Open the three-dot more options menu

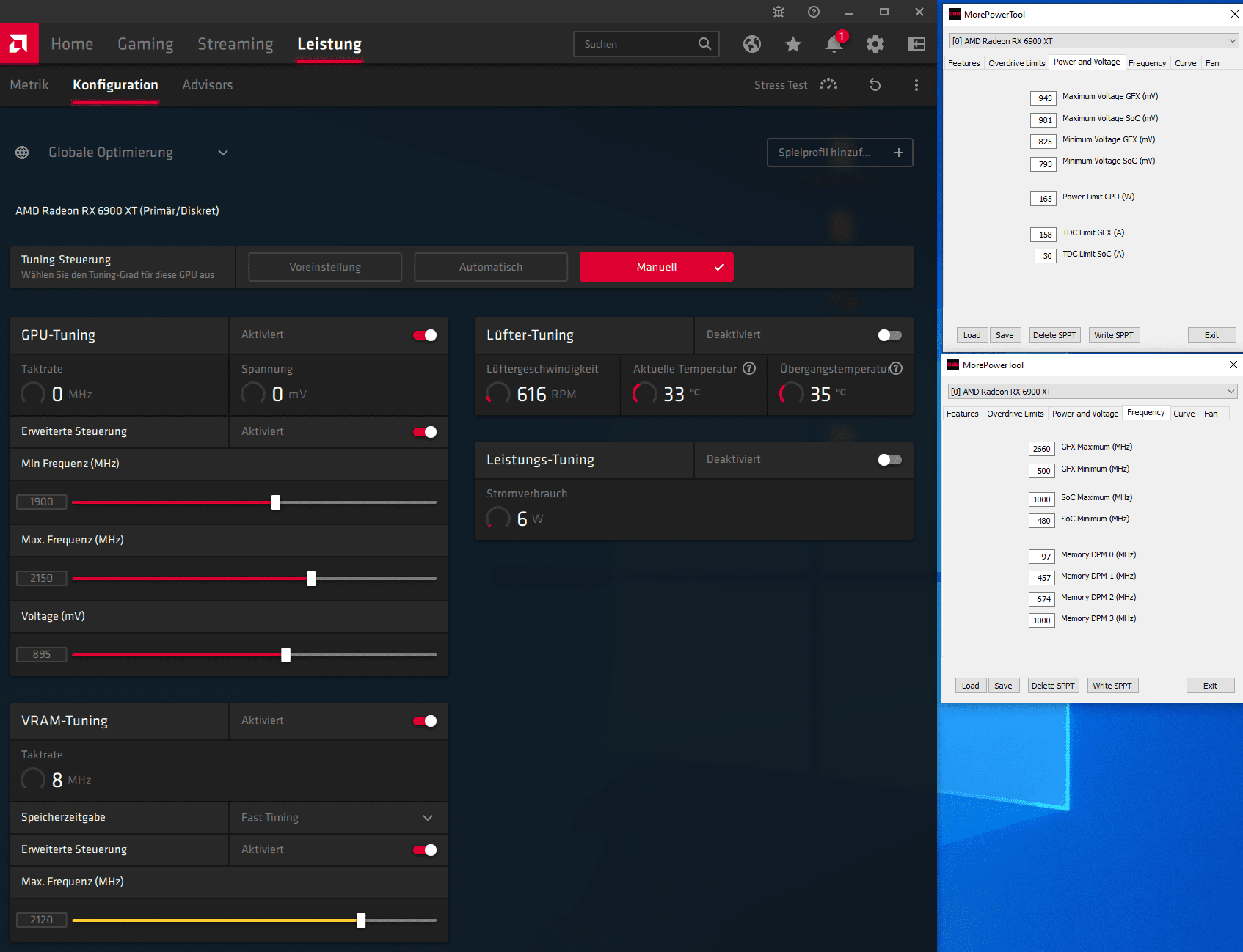point(916,85)
